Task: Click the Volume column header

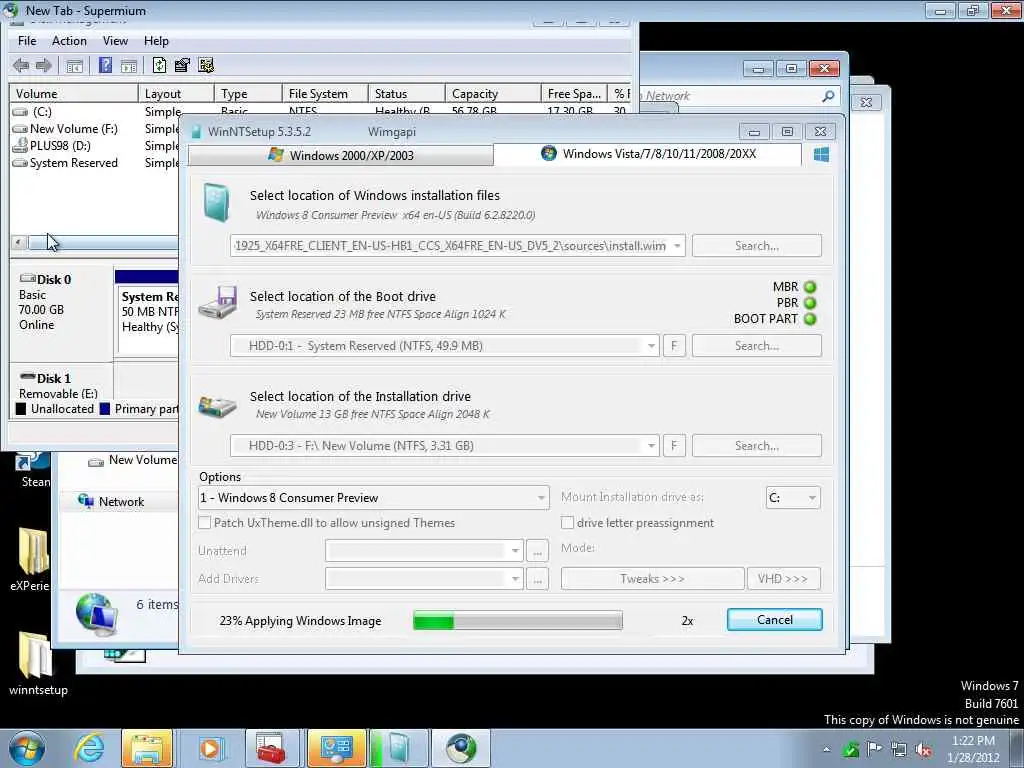Action: pos(73,93)
